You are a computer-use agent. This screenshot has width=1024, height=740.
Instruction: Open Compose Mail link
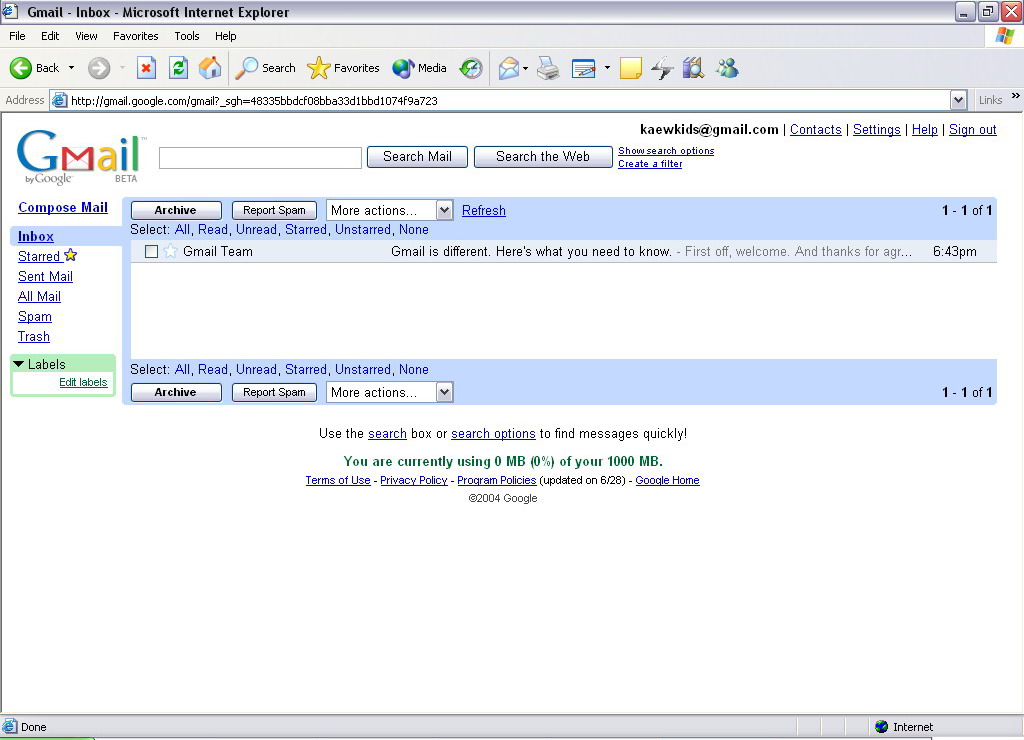[63, 208]
